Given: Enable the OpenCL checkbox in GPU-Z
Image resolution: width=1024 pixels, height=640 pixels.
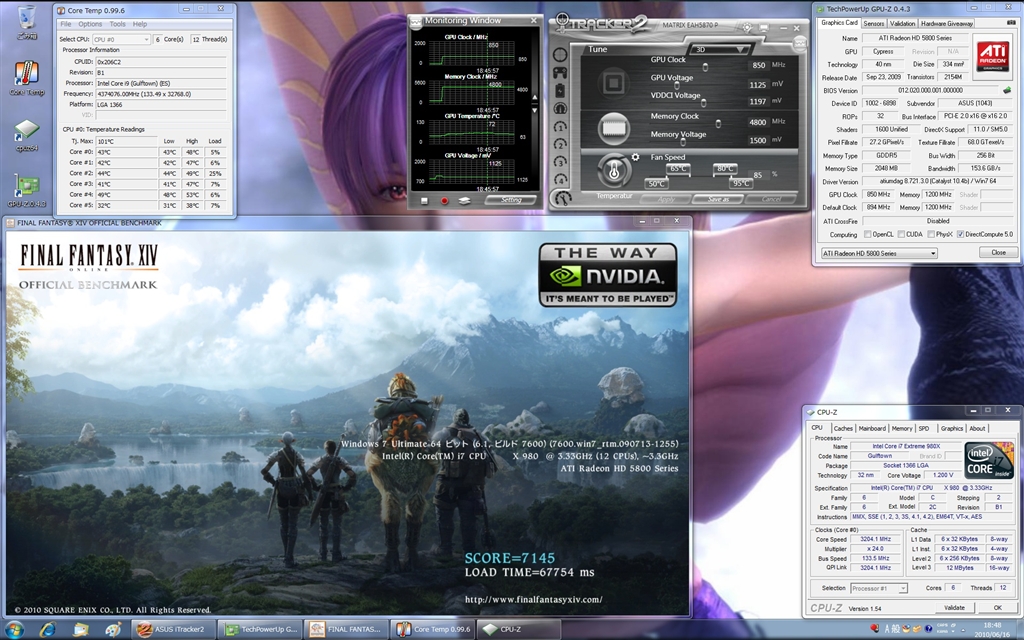Looking at the screenshot, I should [x=868, y=234].
